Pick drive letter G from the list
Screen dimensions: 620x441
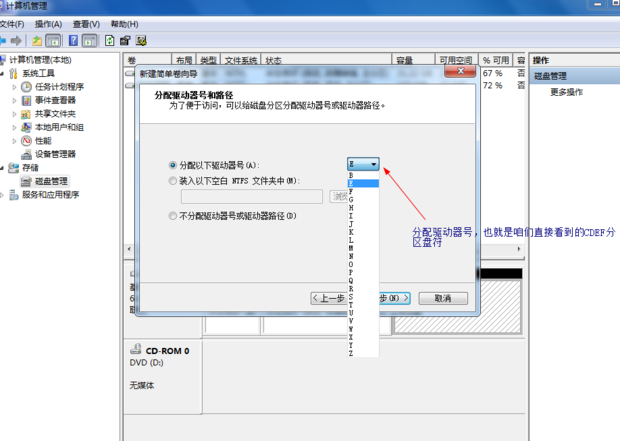351,200
